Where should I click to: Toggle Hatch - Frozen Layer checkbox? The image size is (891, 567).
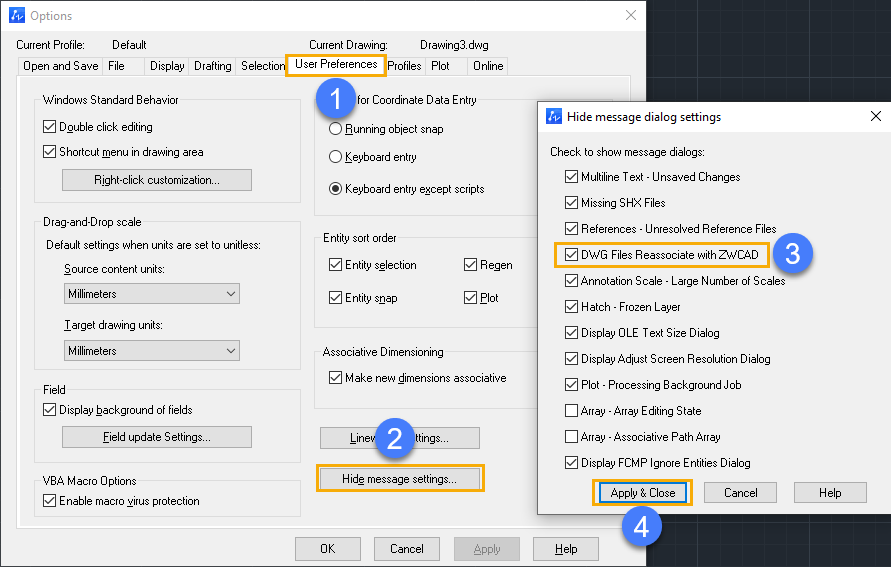coord(572,307)
